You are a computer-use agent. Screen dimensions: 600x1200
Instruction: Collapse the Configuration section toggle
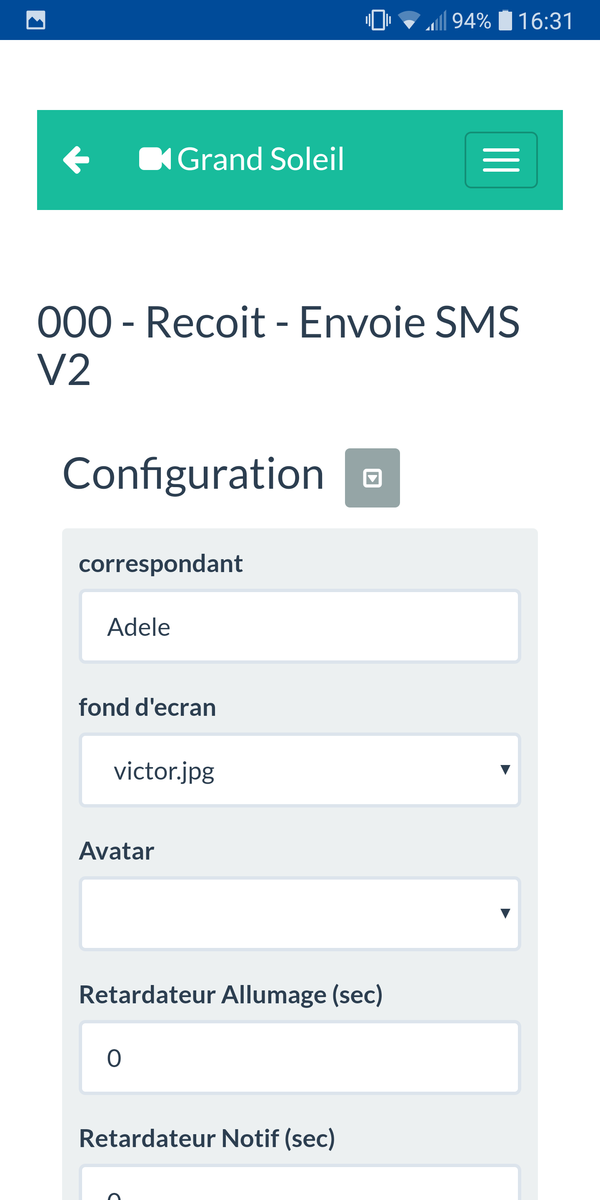pos(372,478)
